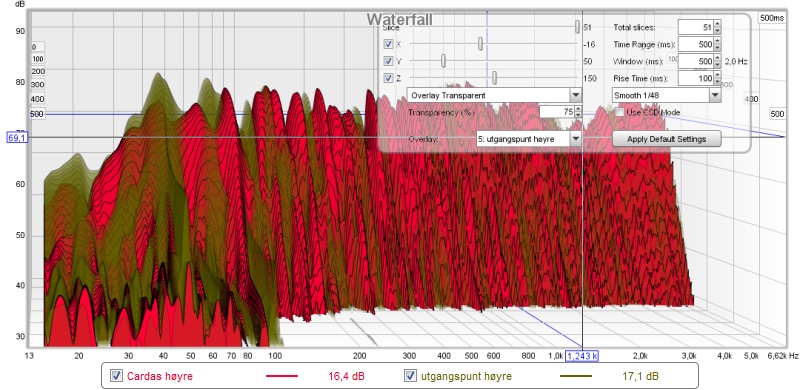Enable Use CSD Mode checkbox
800x390 pixels.
[619, 112]
